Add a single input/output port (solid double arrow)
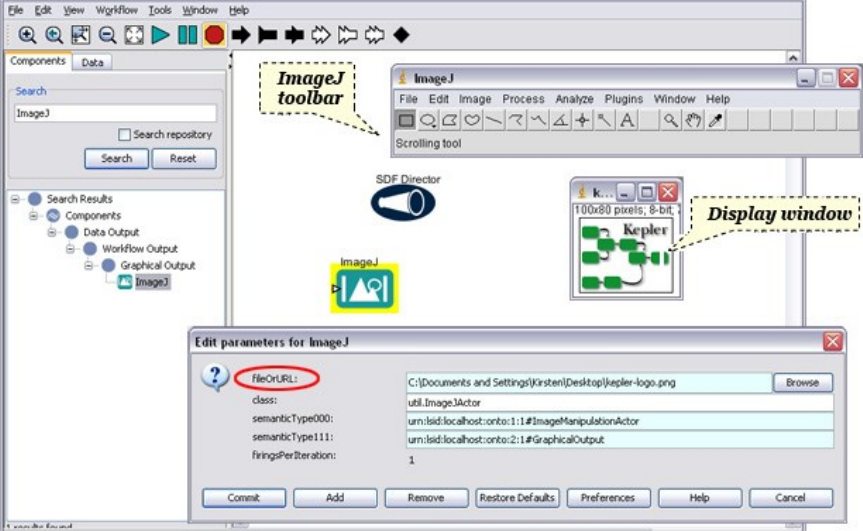 pyautogui.click(x=294, y=35)
